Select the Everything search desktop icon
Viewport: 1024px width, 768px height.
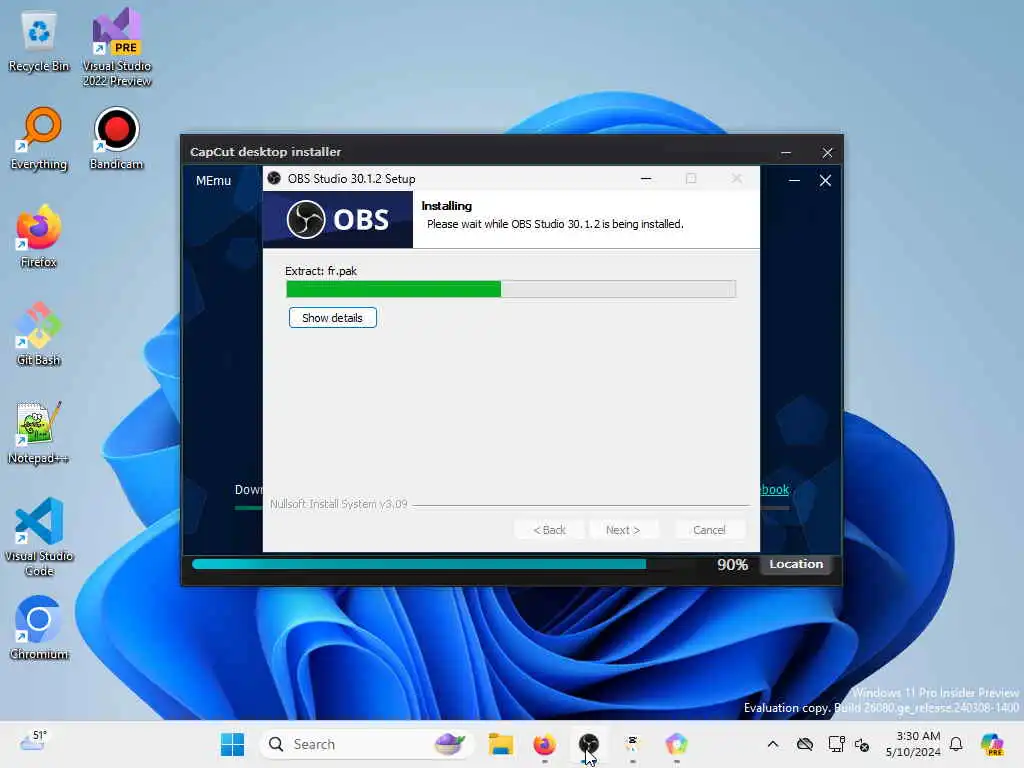(x=39, y=138)
